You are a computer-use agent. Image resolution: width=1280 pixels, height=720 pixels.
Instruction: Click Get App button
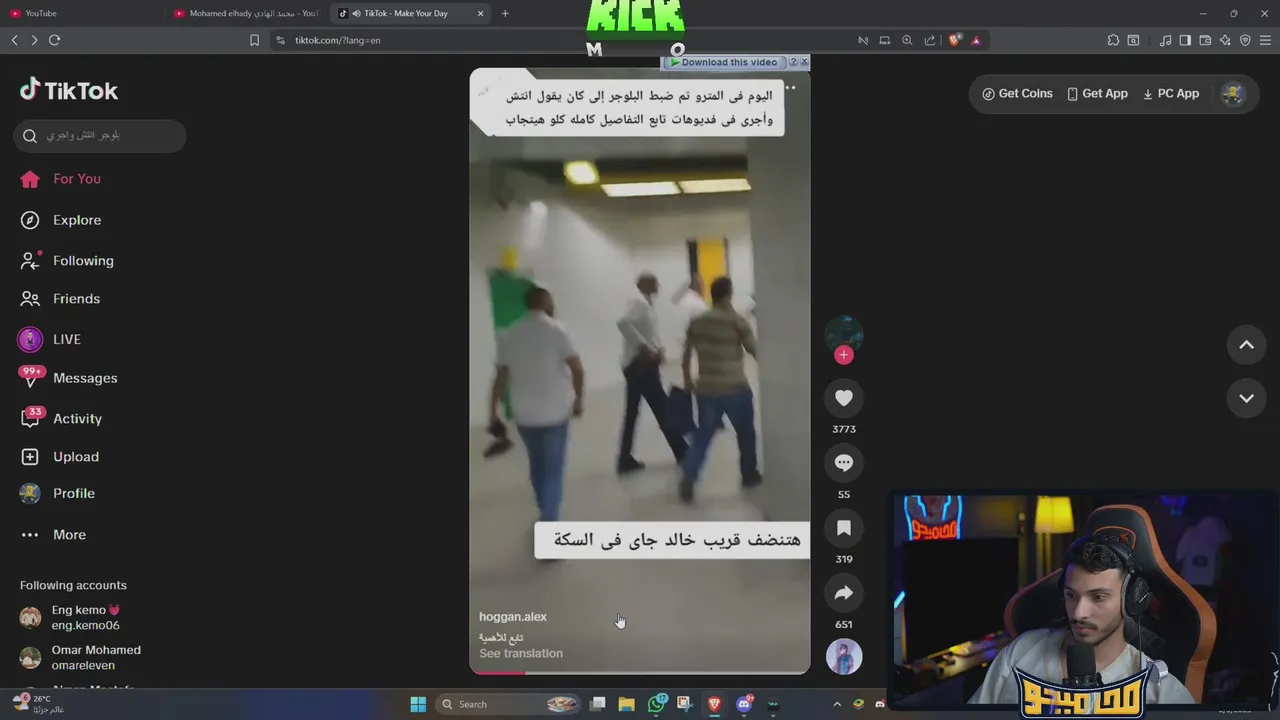pyautogui.click(x=1097, y=94)
